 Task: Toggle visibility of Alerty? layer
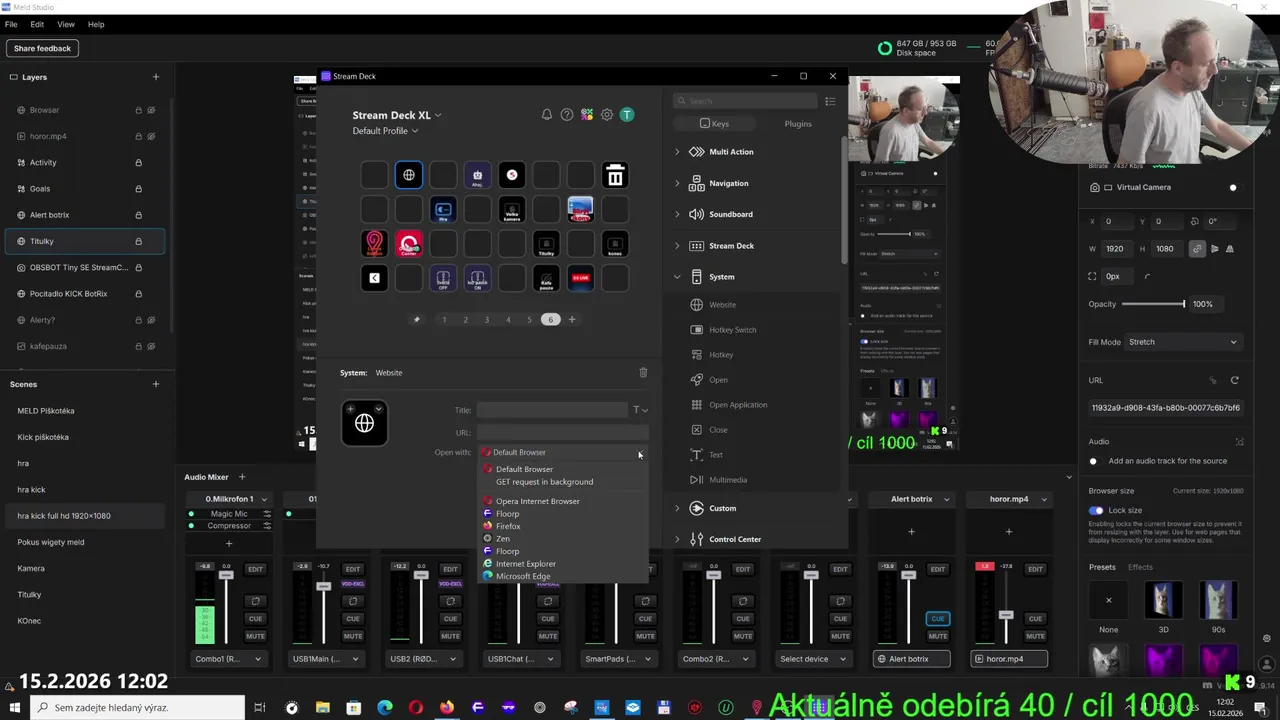tap(151, 320)
